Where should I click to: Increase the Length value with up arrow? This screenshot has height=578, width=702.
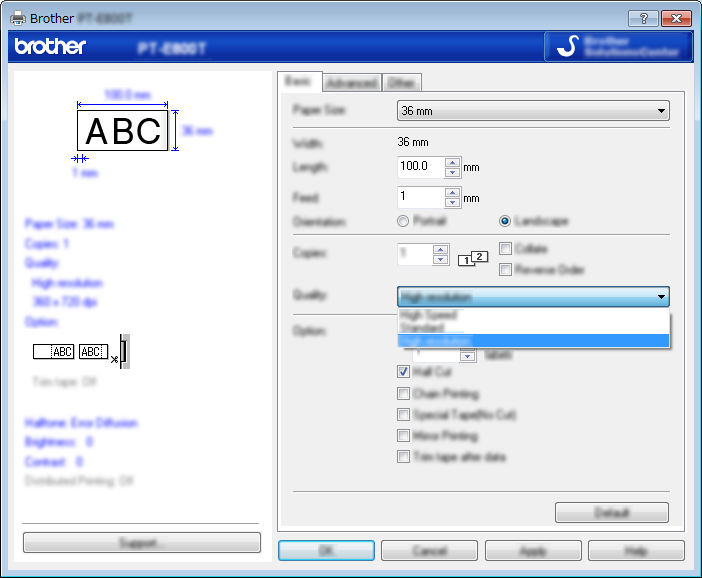pos(453,163)
